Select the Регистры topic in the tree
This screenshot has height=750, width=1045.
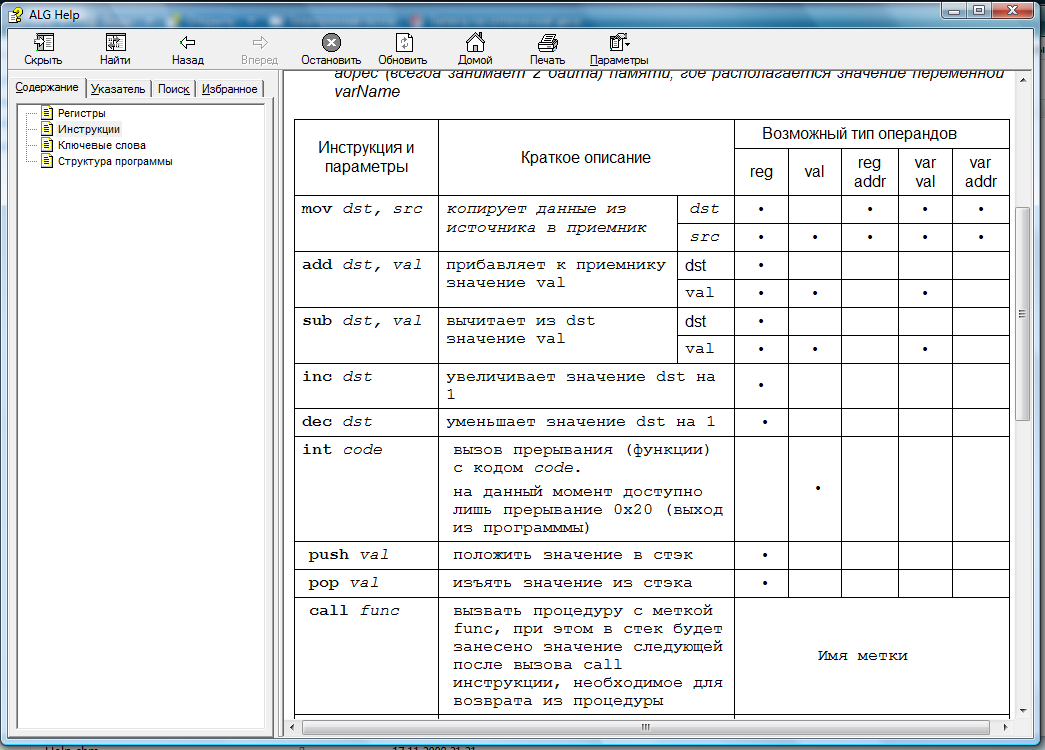(x=81, y=113)
